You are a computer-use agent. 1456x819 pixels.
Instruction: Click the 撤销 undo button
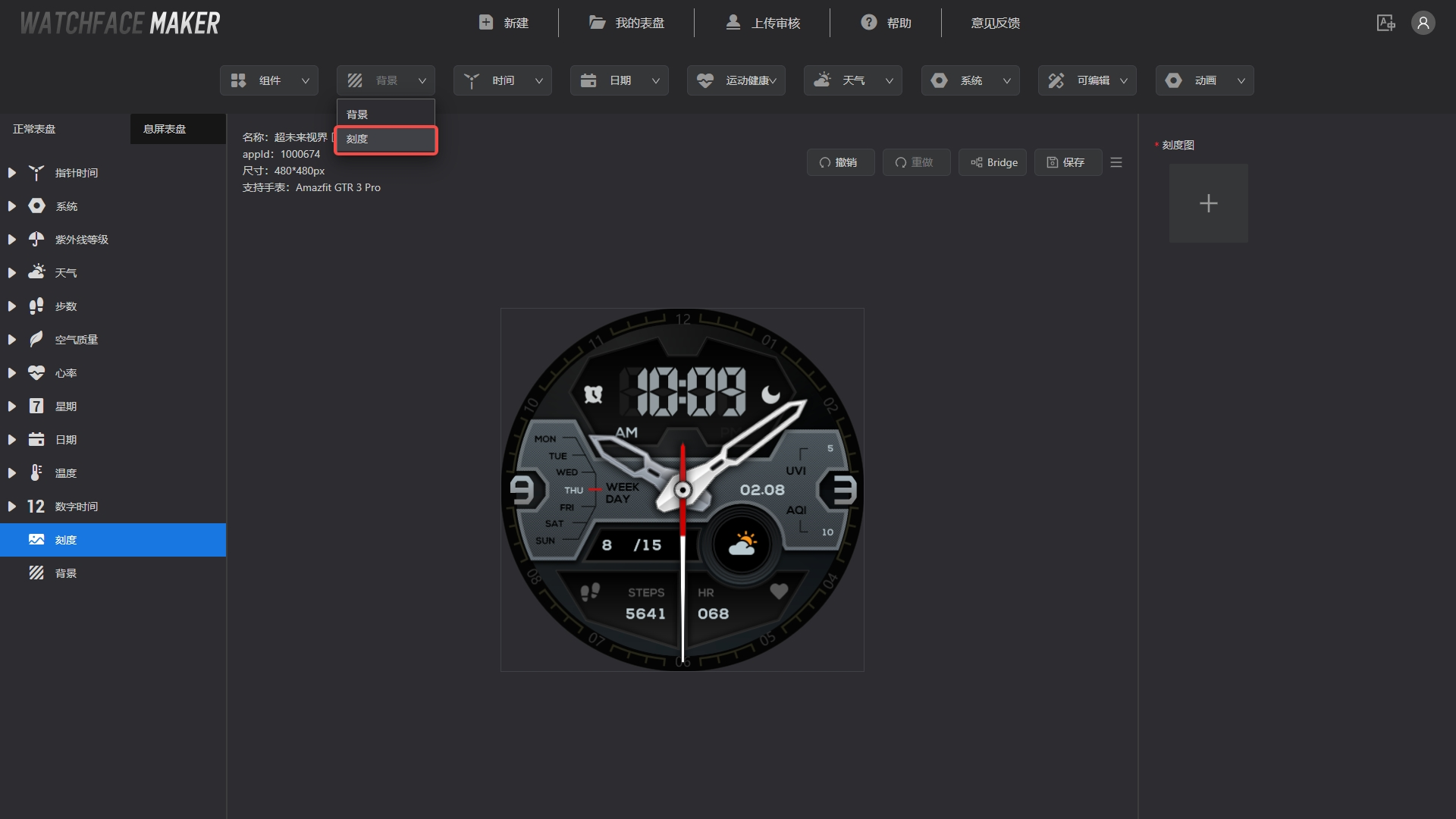(x=840, y=162)
